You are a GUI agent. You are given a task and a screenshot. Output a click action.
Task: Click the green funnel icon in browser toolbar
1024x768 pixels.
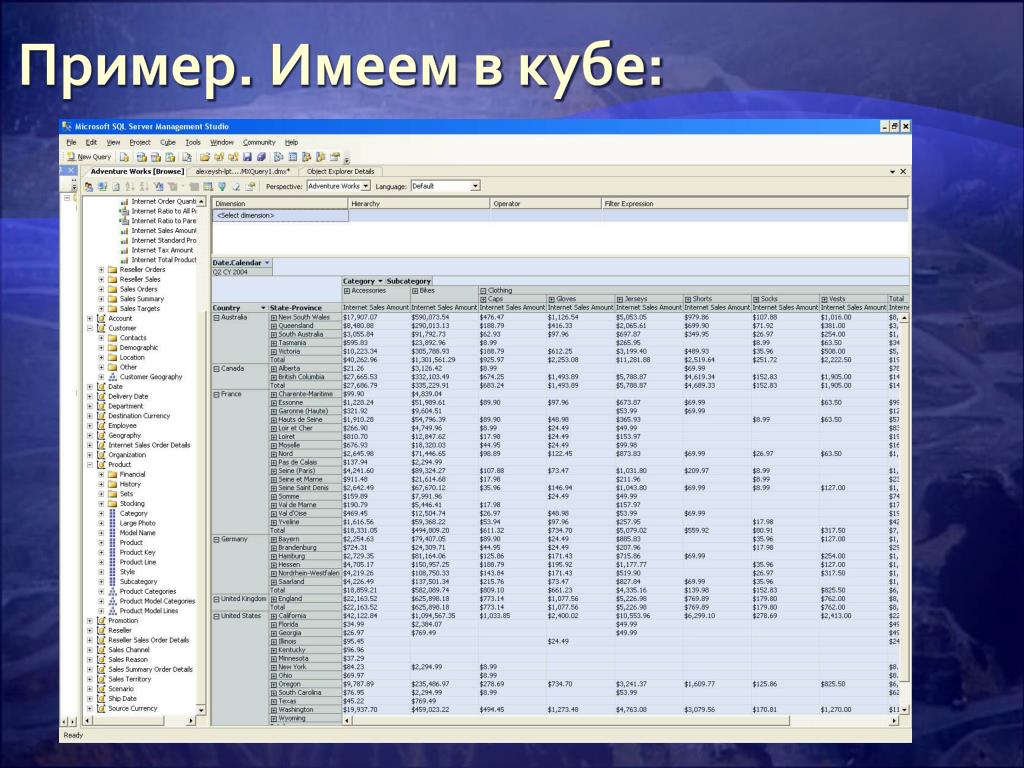tap(222, 187)
